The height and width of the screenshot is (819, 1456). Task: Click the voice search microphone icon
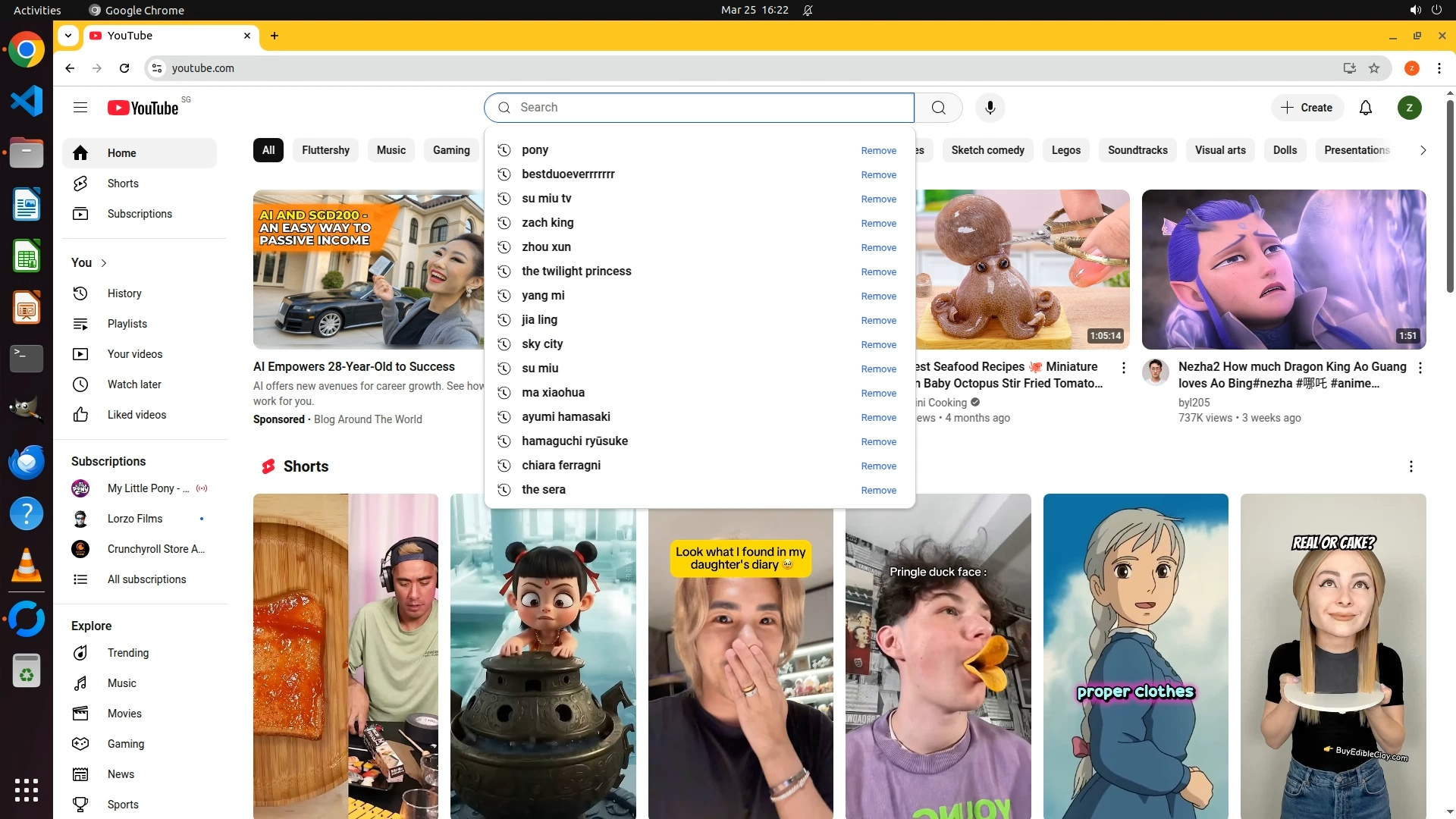coord(990,108)
